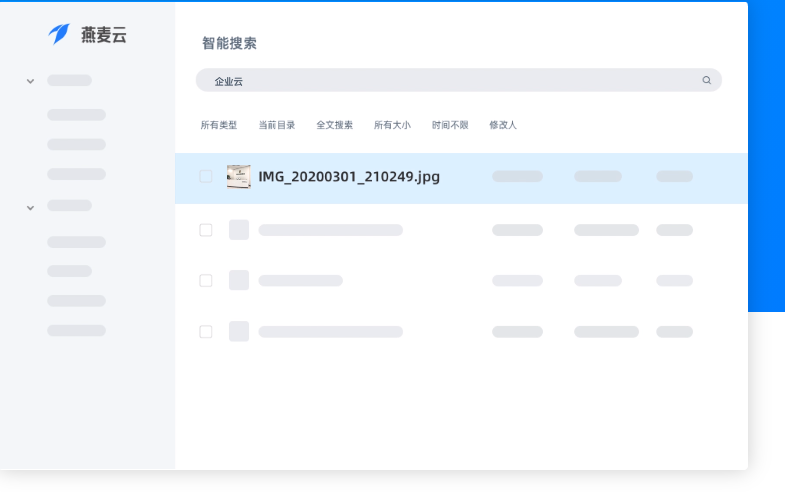Screen dimensions: 785x492
Task: Open the 时间不限 time filter
Action: [450, 125]
